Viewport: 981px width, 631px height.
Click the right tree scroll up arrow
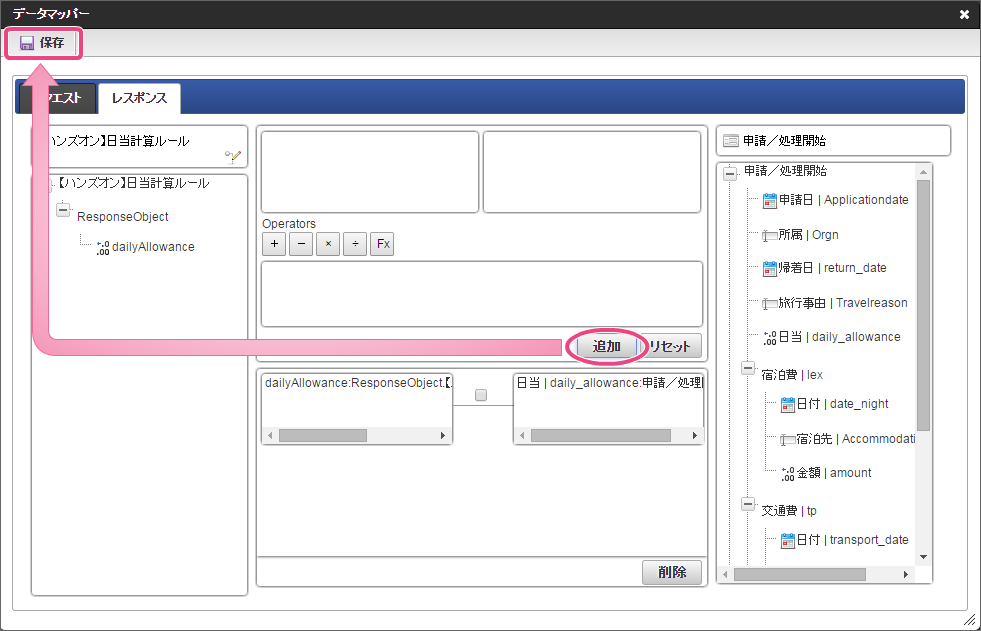click(923, 171)
